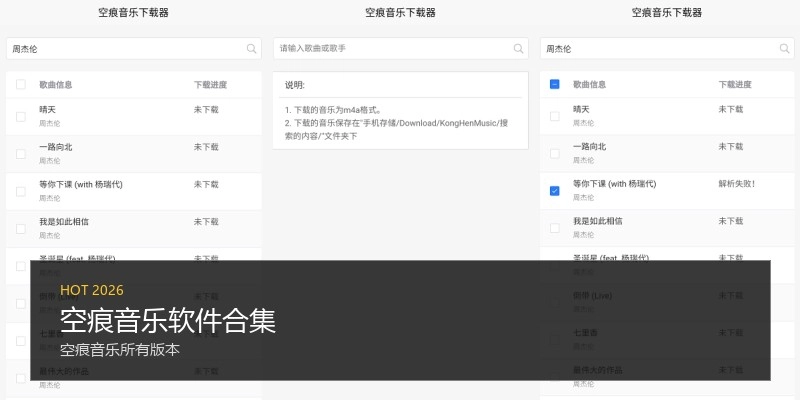This screenshot has width=800, height=400.
Task: Click the 下载进度 column header in the right panel
Action: pos(735,84)
